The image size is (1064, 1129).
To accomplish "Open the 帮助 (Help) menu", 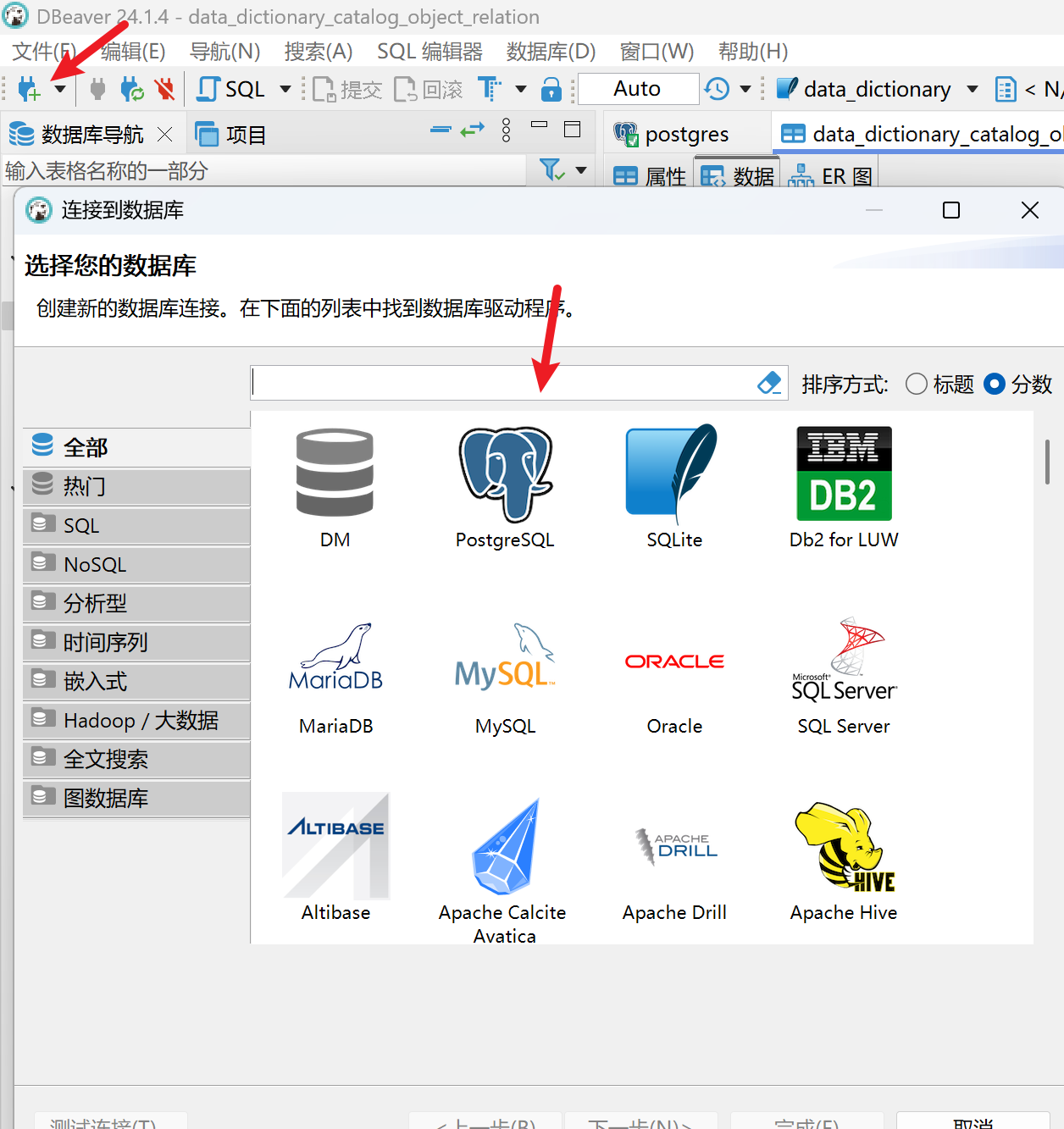I will [753, 52].
